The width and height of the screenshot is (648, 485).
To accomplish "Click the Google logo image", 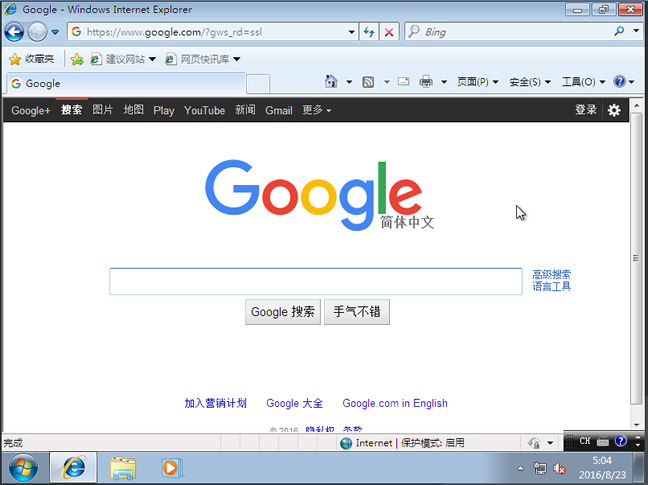I will pos(319,195).
